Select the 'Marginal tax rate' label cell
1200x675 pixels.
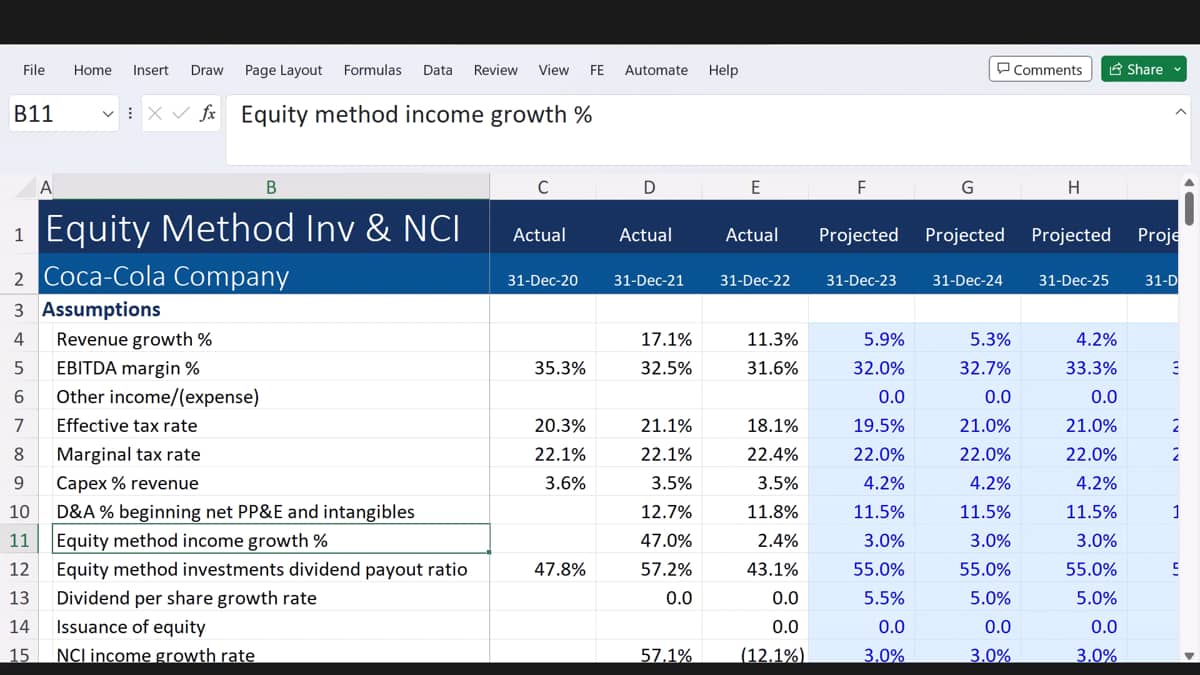coord(271,455)
